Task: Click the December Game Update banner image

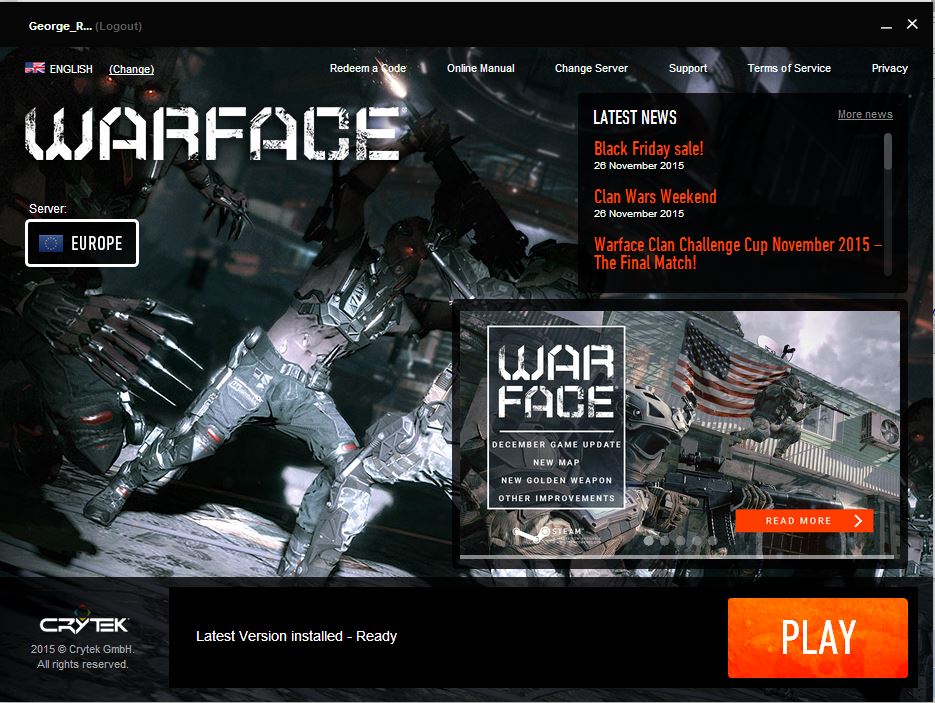Action: point(680,433)
